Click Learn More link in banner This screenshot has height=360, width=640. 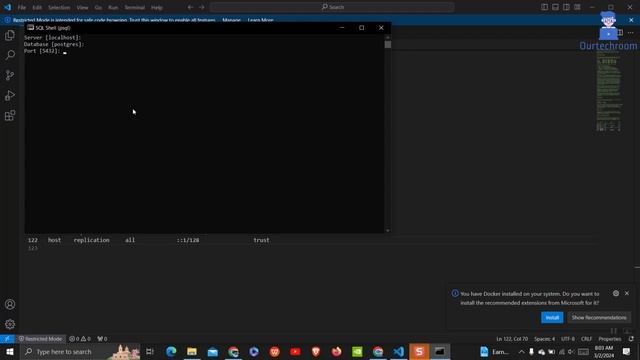pos(260,20)
